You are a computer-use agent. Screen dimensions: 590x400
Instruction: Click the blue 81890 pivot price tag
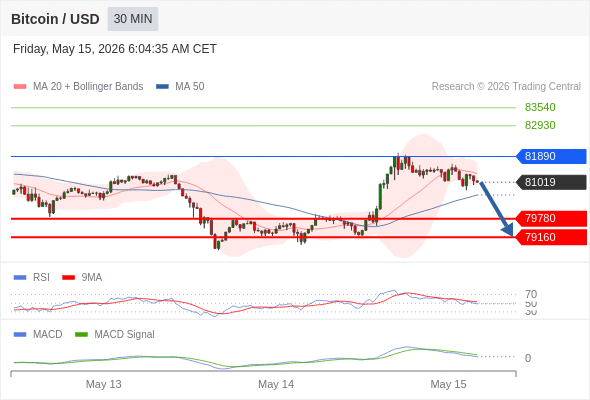[x=551, y=156]
